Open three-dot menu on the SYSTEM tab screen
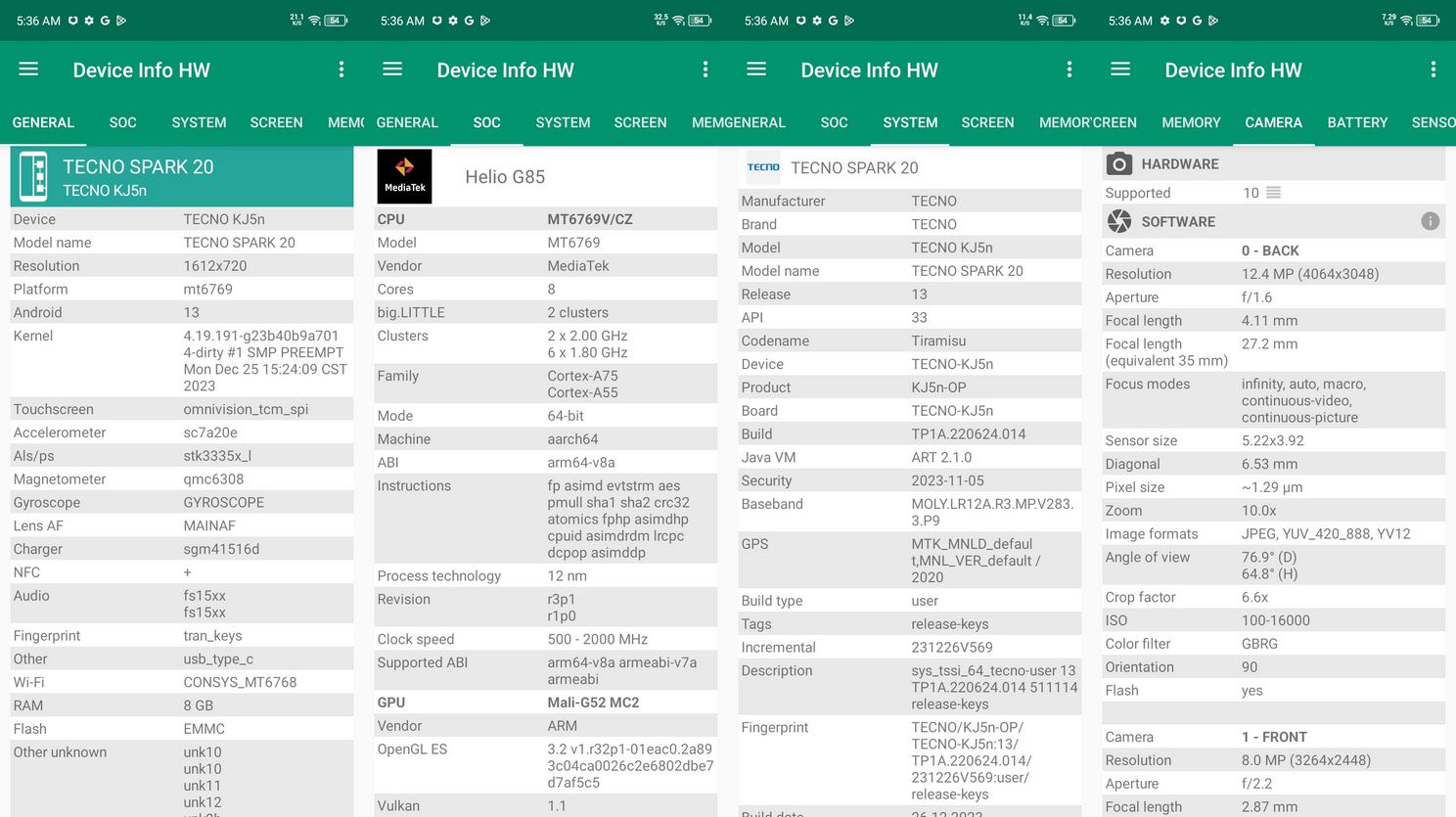This screenshot has width=1456, height=817. coord(1069,69)
